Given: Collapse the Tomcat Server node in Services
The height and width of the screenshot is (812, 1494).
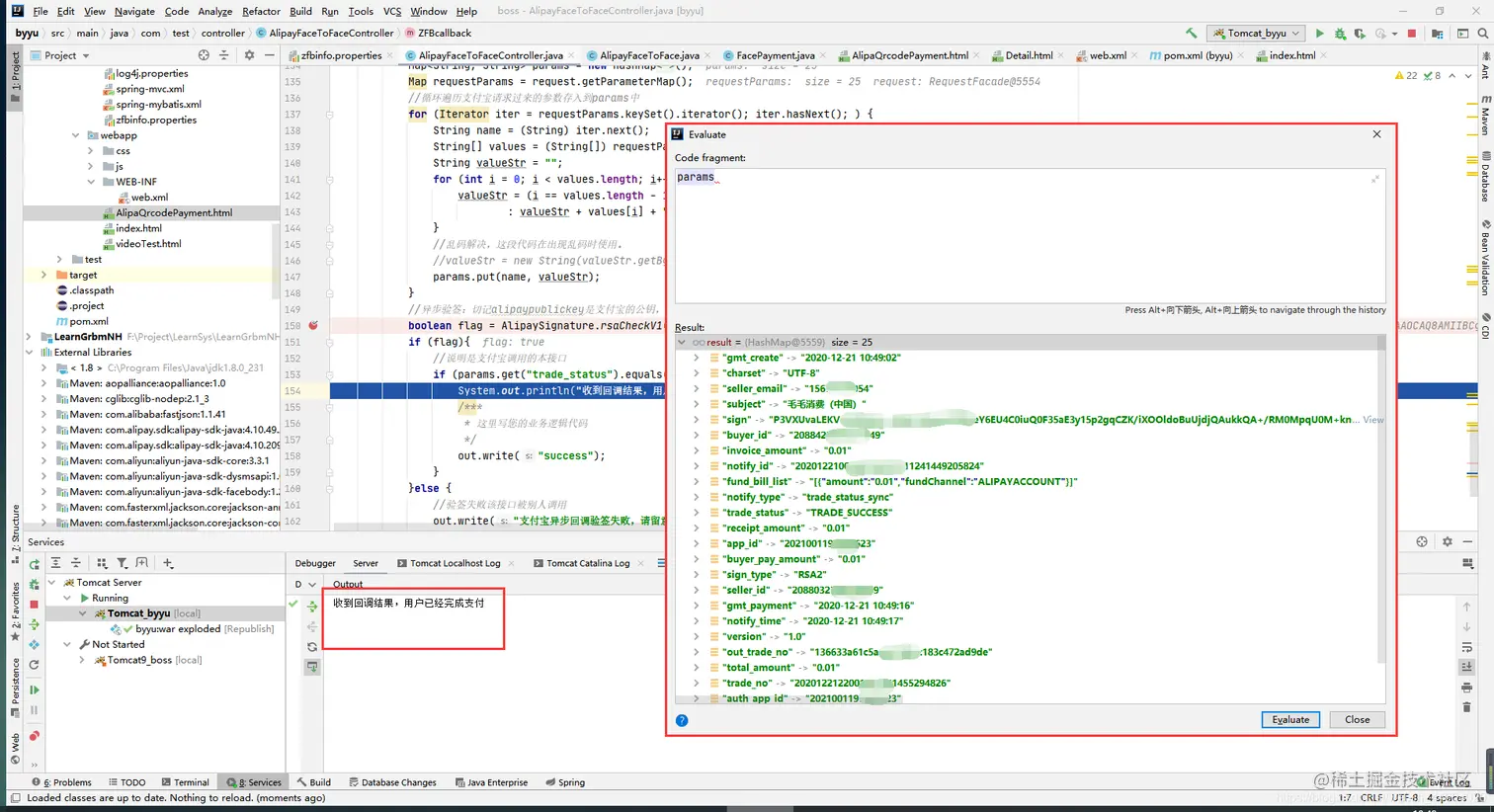Looking at the screenshot, I should [x=51, y=583].
